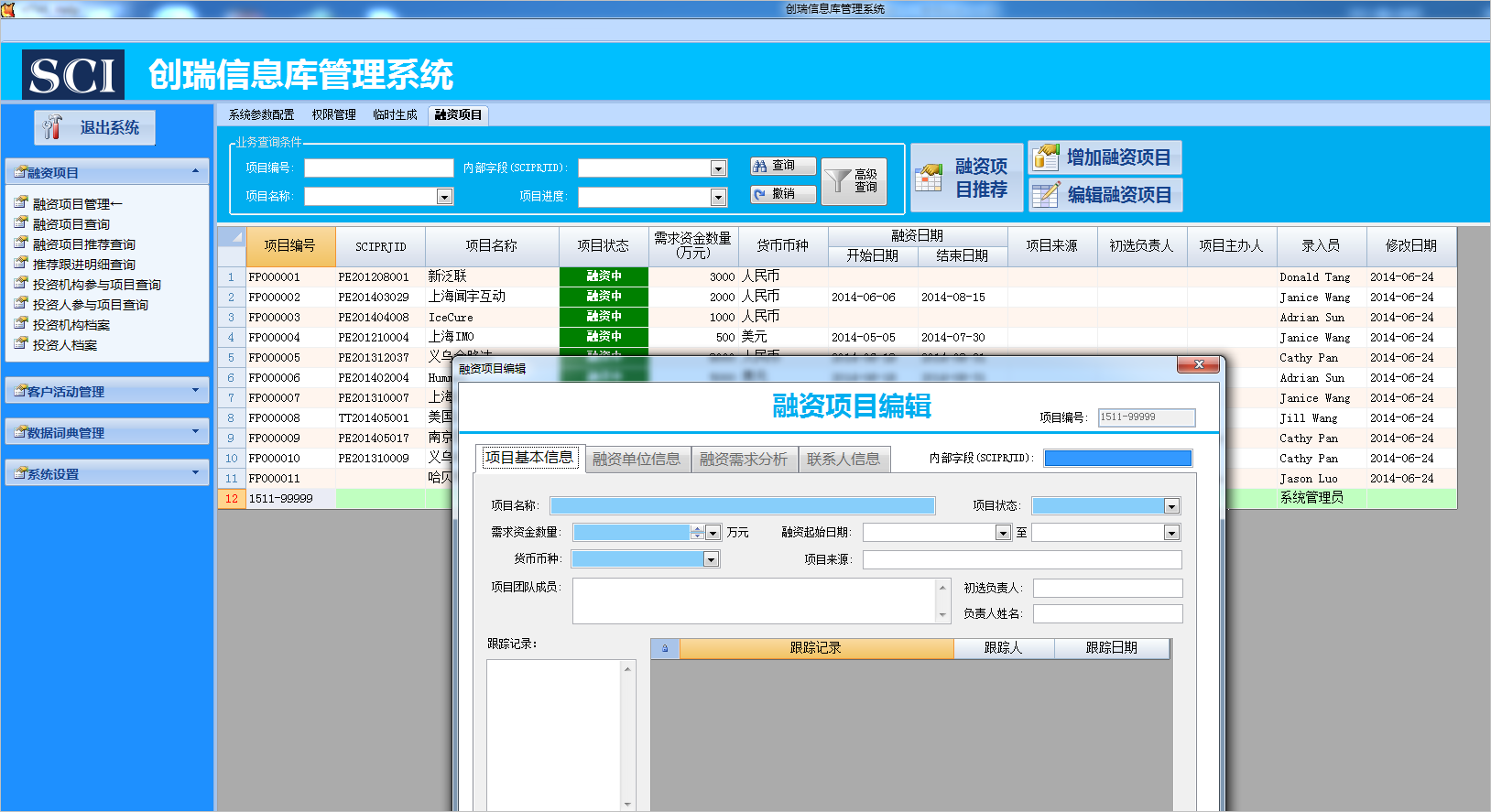Image resolution: width=1491 pixels, height=812 pixels.
Task: Expand the 客户活动管理 sidebar group
Action: pyautogui.click(x=195, y=390)
